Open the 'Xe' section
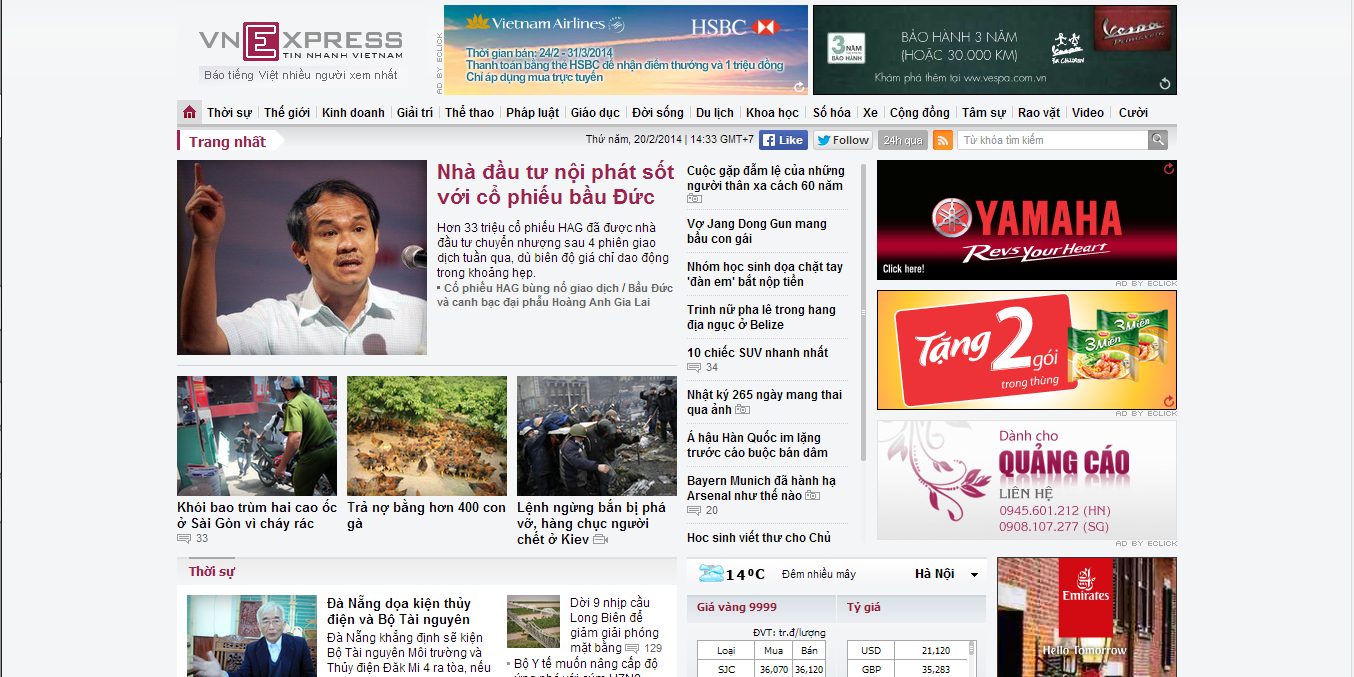 coord(870,112)
